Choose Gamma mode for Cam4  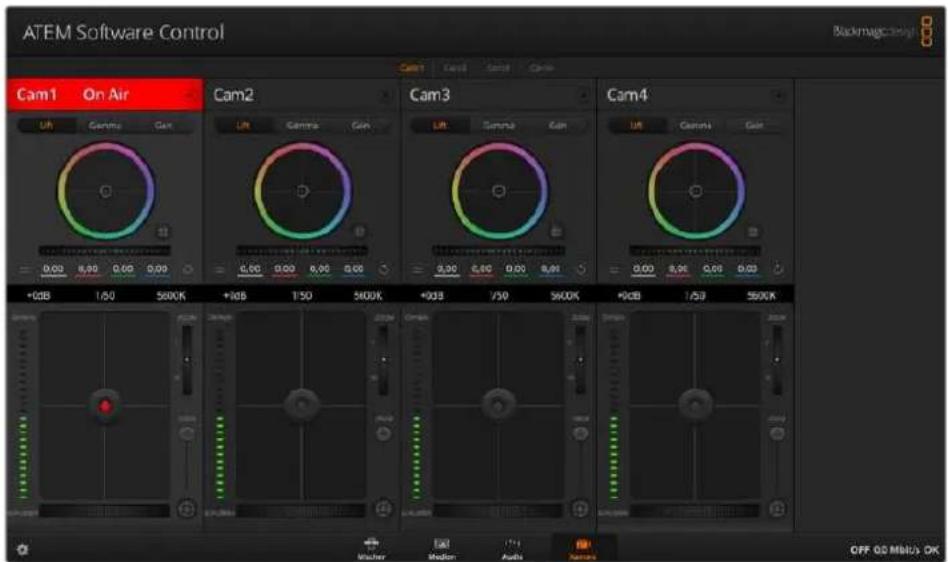695,125
